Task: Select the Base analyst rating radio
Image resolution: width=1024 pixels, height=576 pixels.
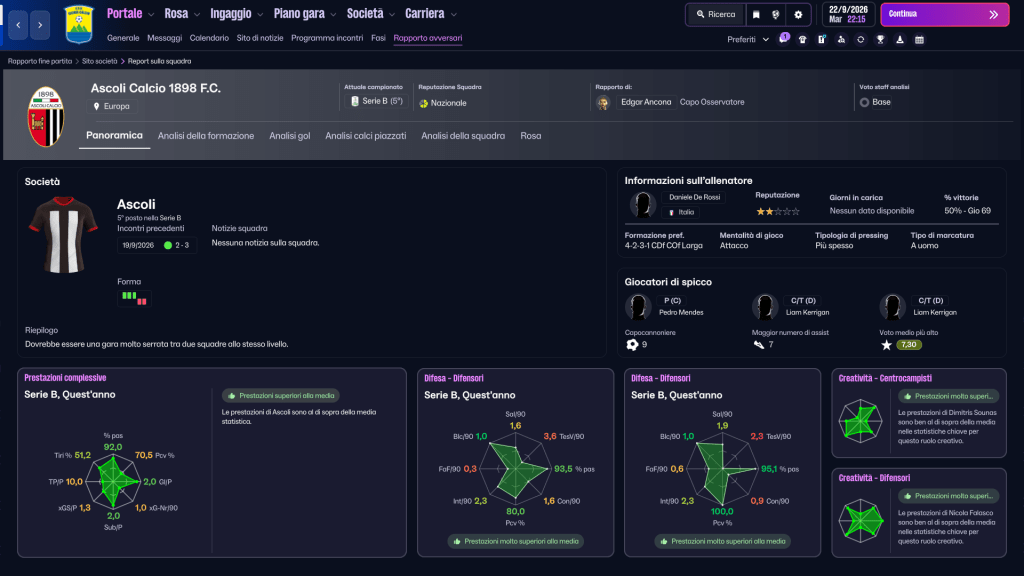Action: 864,103
